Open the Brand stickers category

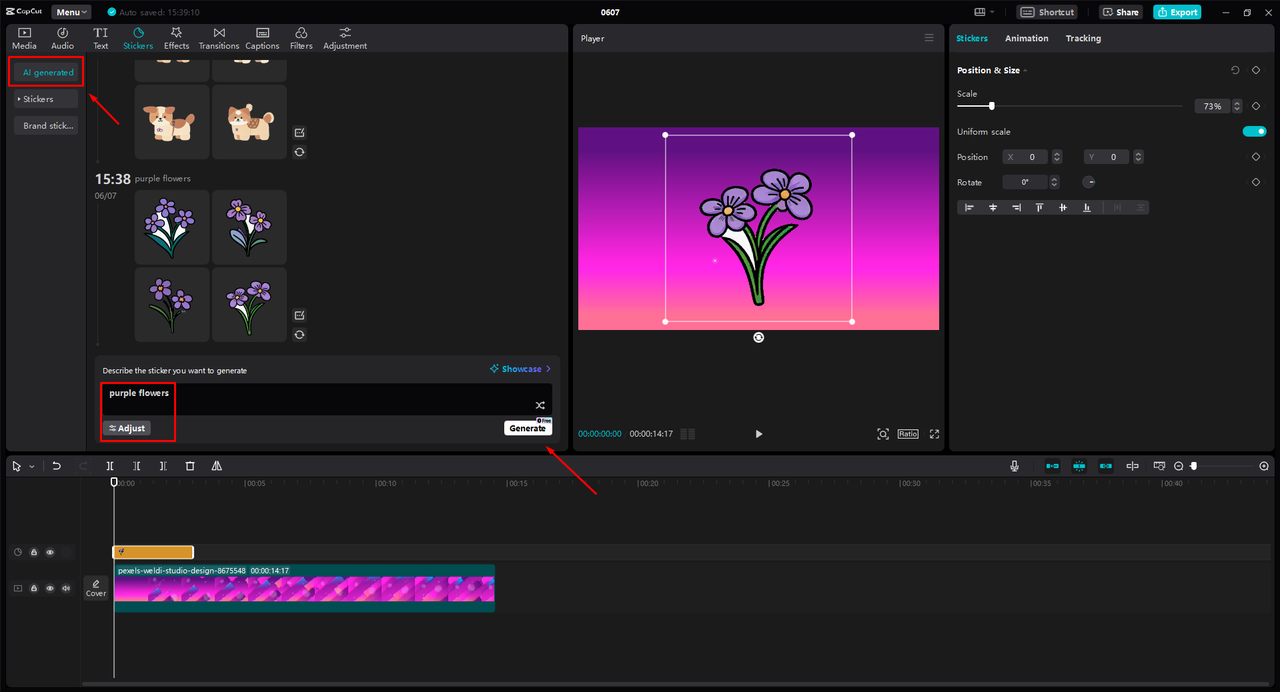(47, 126)
